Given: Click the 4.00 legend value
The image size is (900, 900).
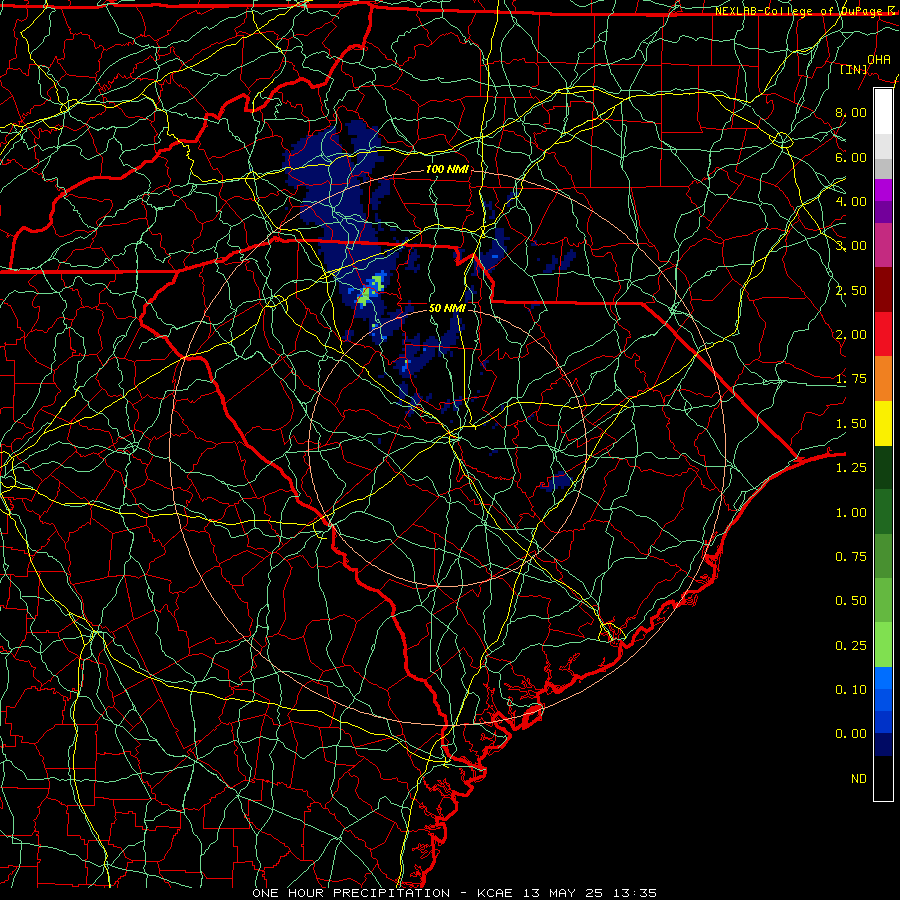Looking at the screenshot, I should pos(851,201).
